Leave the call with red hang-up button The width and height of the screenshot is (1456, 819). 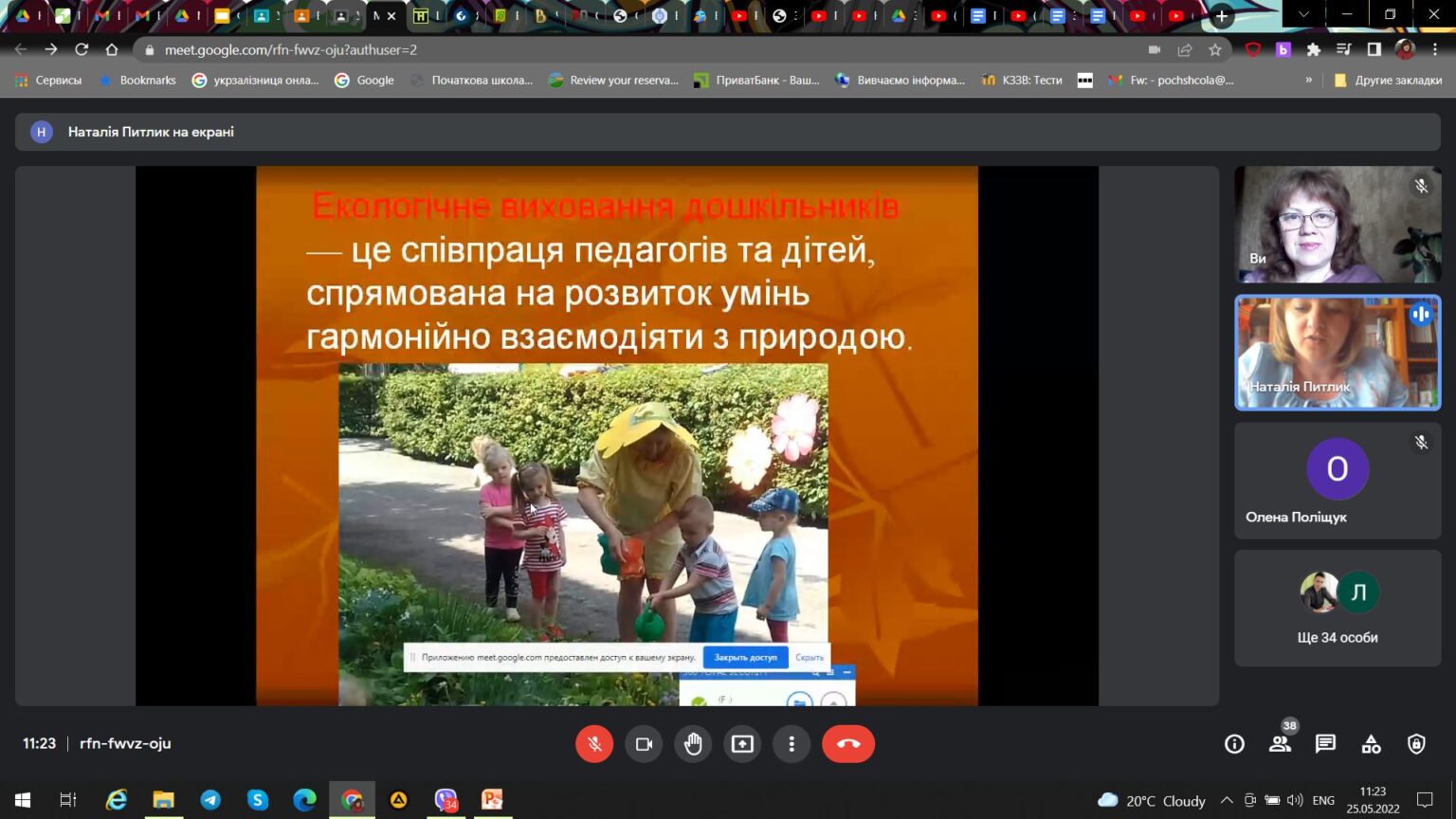tap(848, 744)
